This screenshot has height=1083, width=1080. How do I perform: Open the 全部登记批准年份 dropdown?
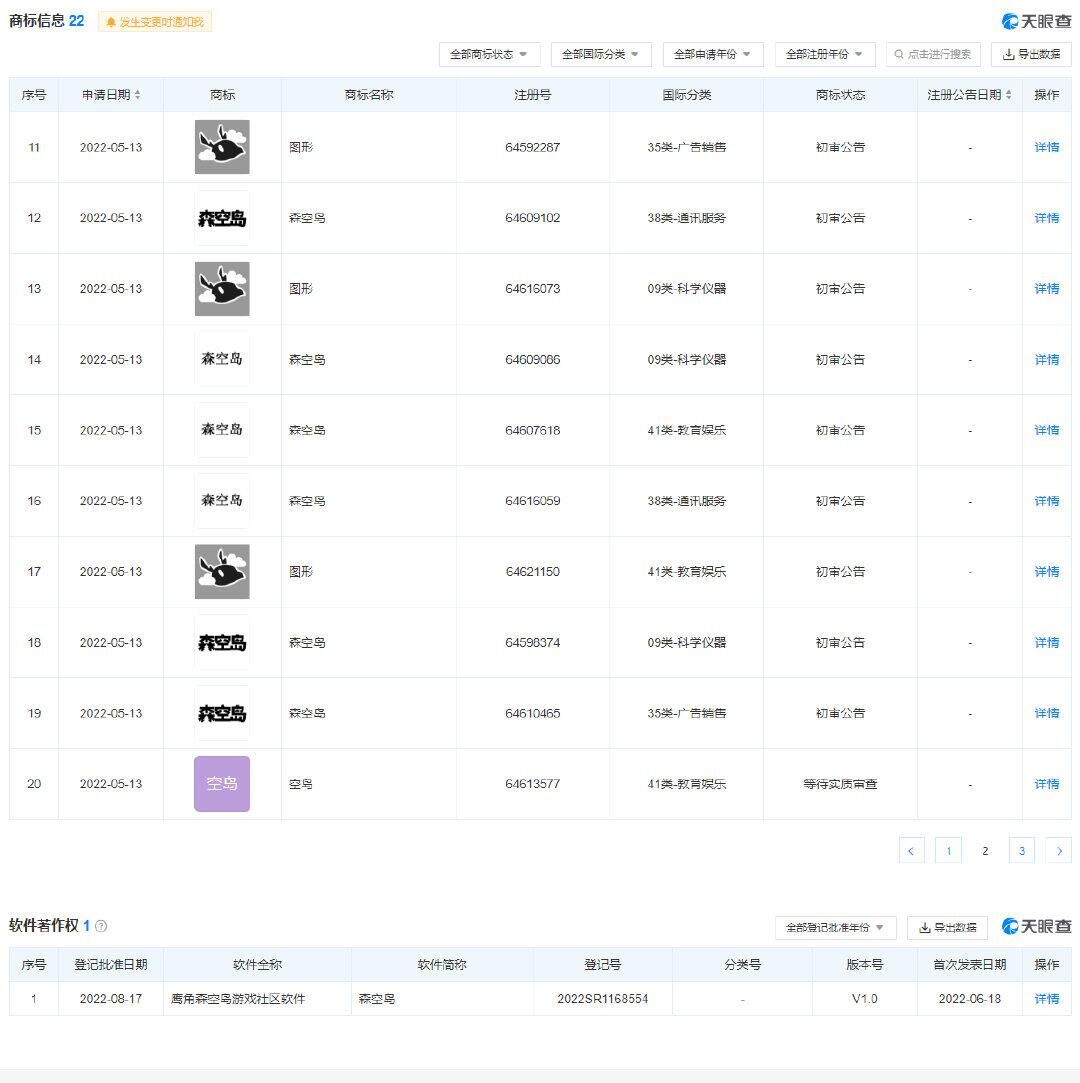835,928
